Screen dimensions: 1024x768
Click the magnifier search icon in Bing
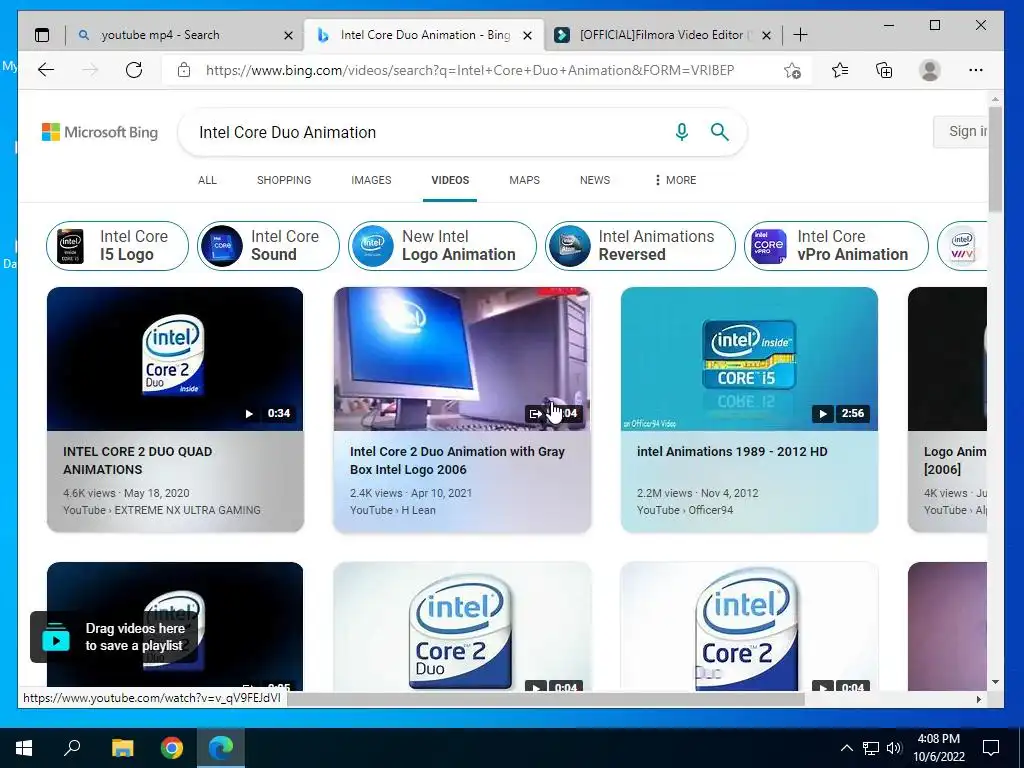[720, 132]
